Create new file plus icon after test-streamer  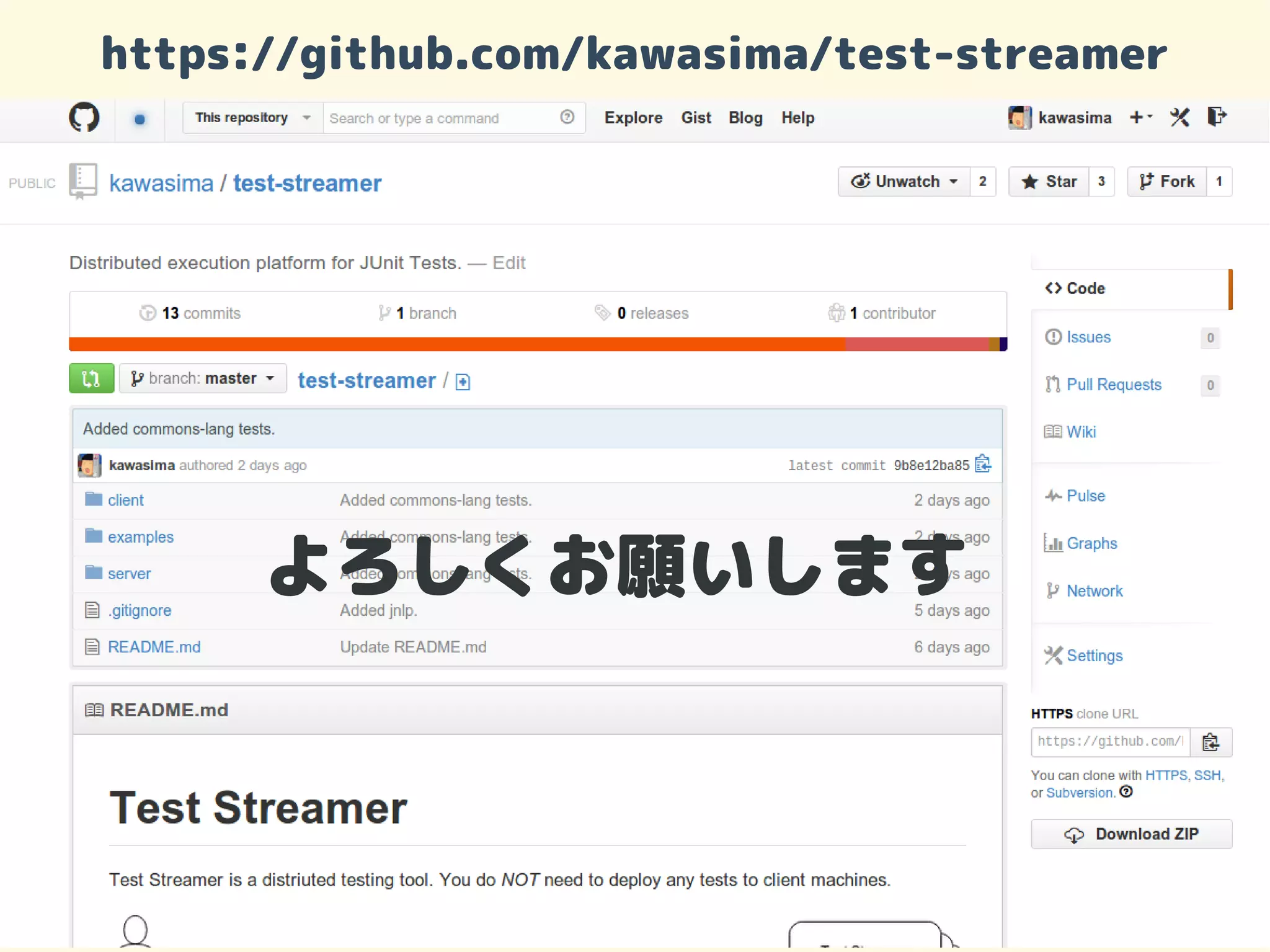pos(463,381)
